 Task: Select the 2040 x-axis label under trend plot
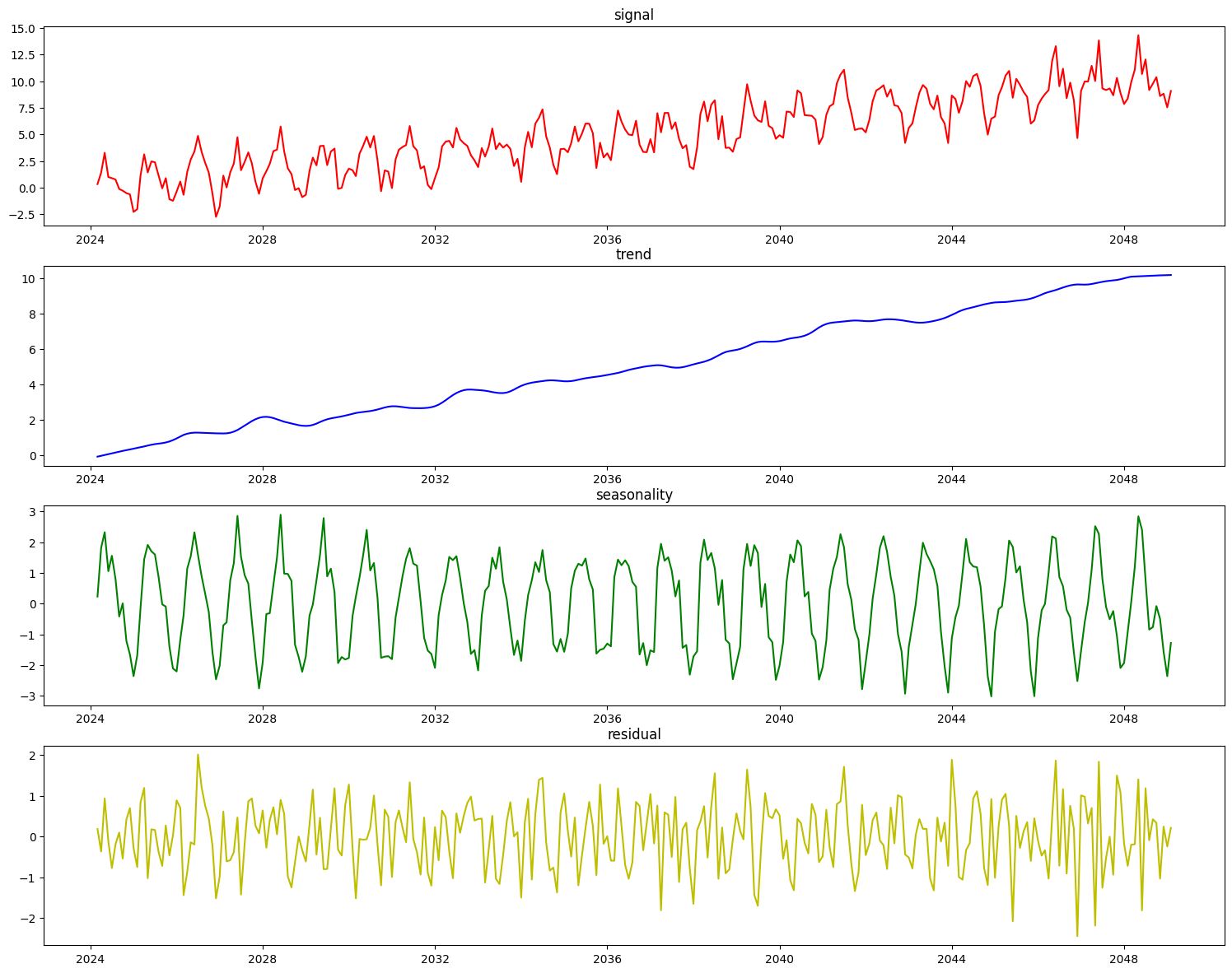[779, 479]
